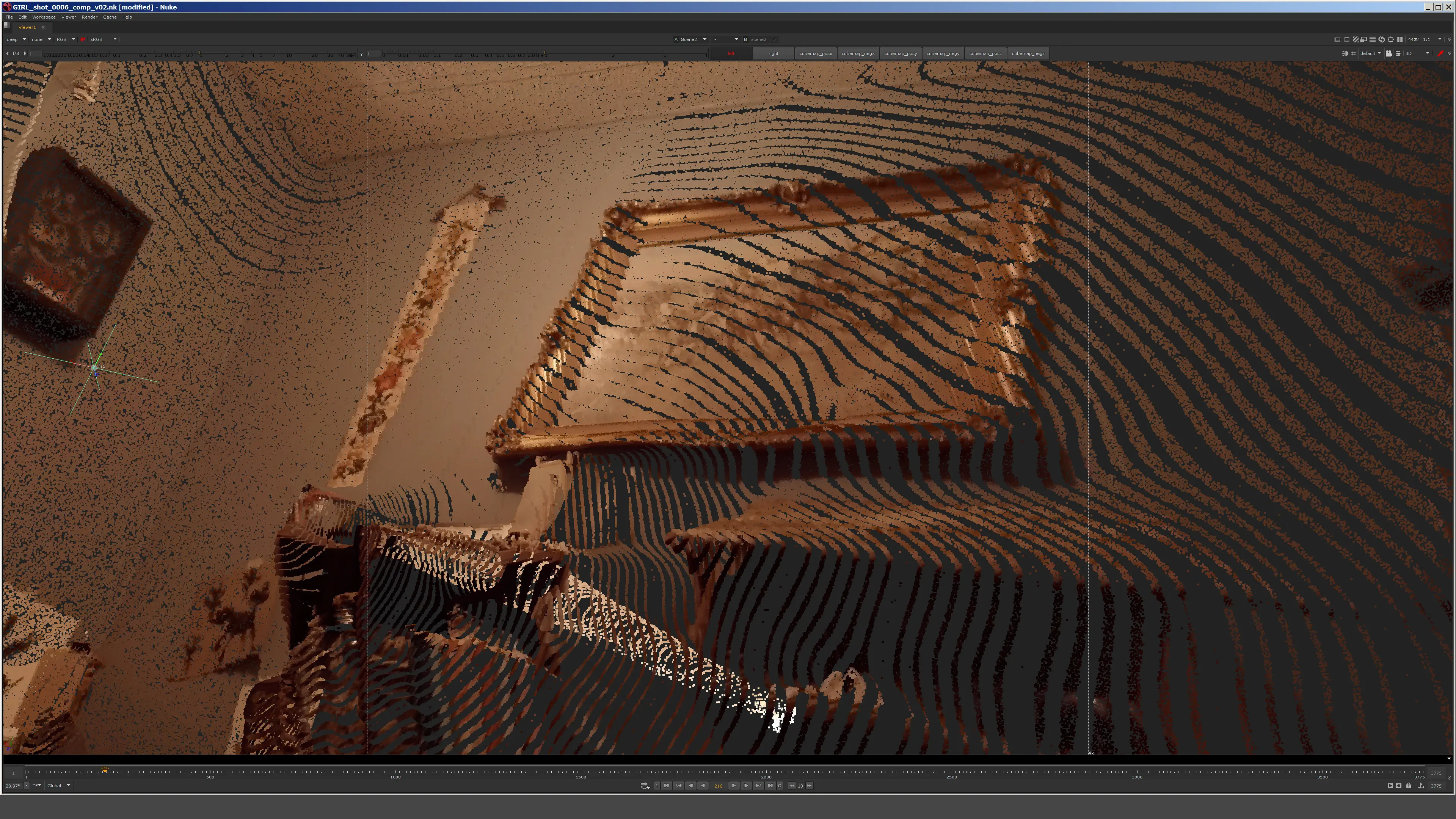Open the Viewer menu

(68, 17)
